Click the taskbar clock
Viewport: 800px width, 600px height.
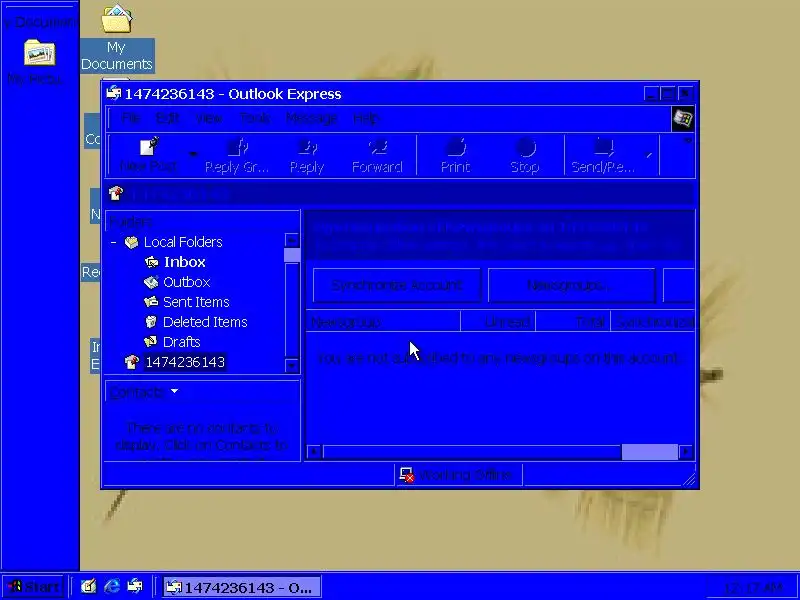tap(753, 587)
